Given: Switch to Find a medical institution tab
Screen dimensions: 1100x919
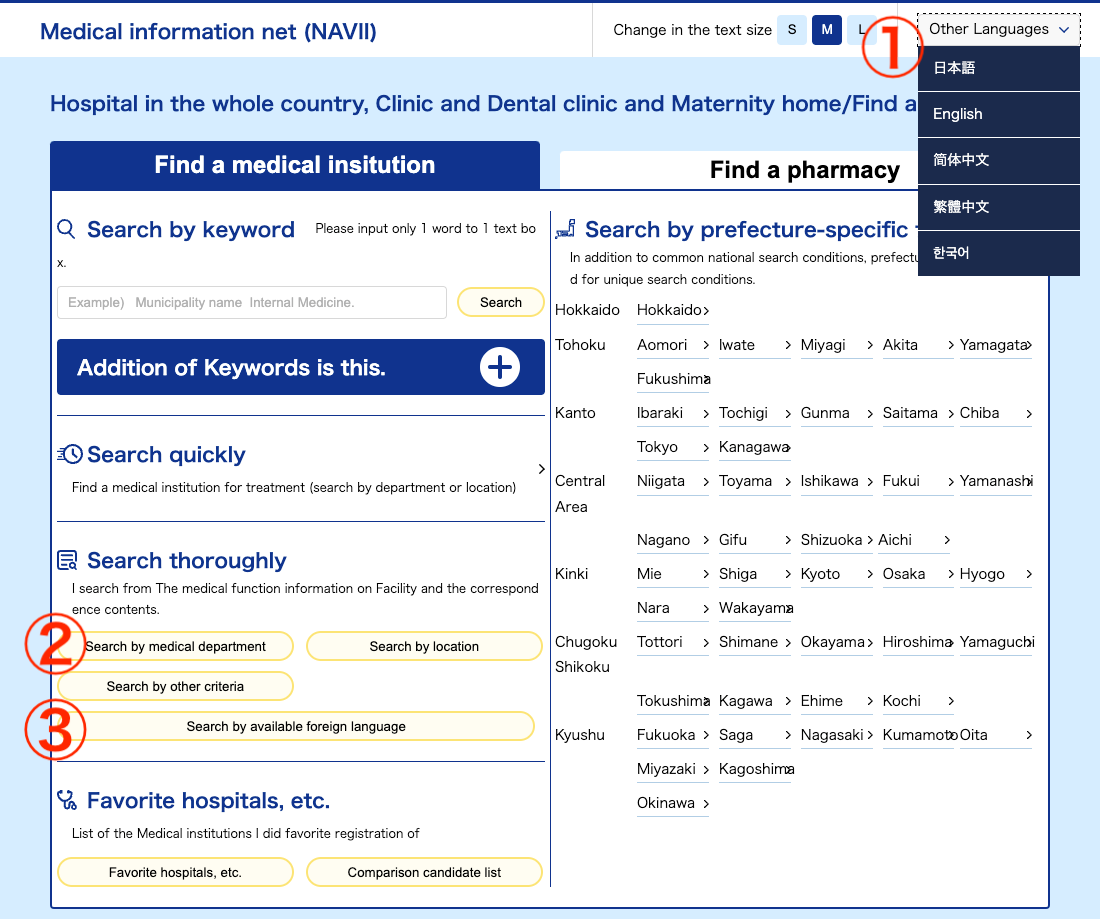Looking at the screenshot, I should point(294,165).
